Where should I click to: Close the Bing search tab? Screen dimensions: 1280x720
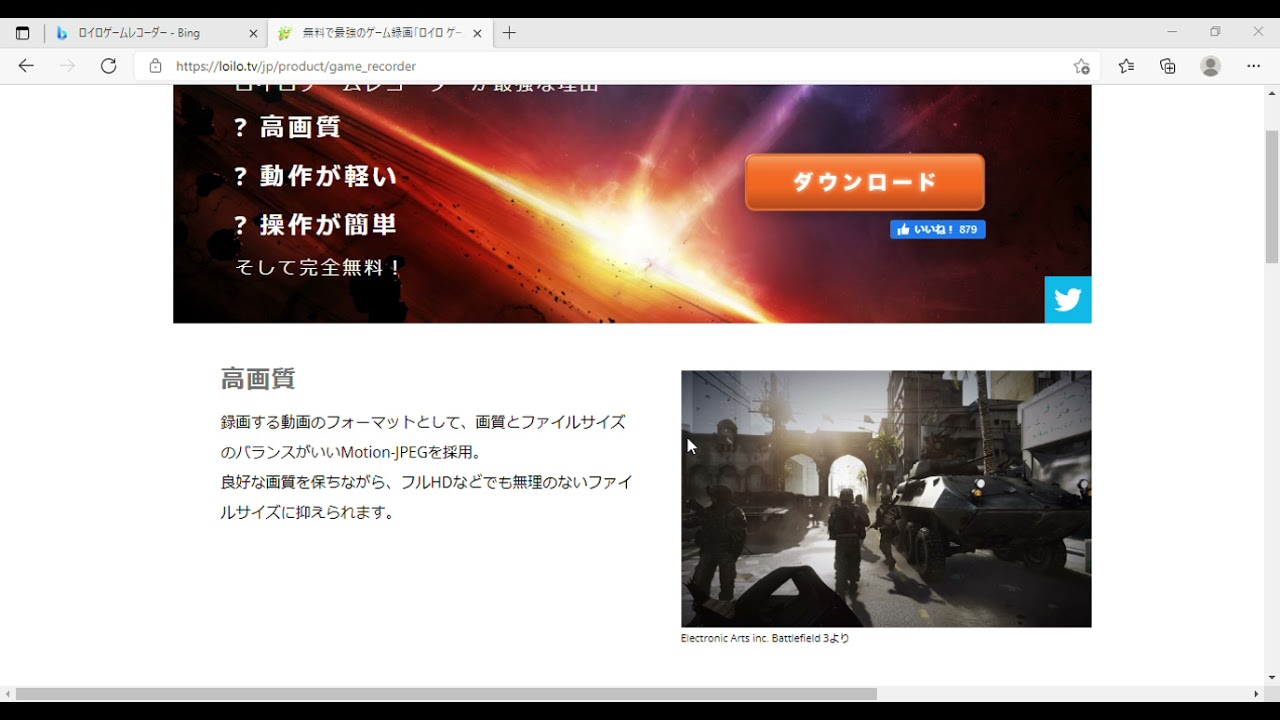[253, 33]
